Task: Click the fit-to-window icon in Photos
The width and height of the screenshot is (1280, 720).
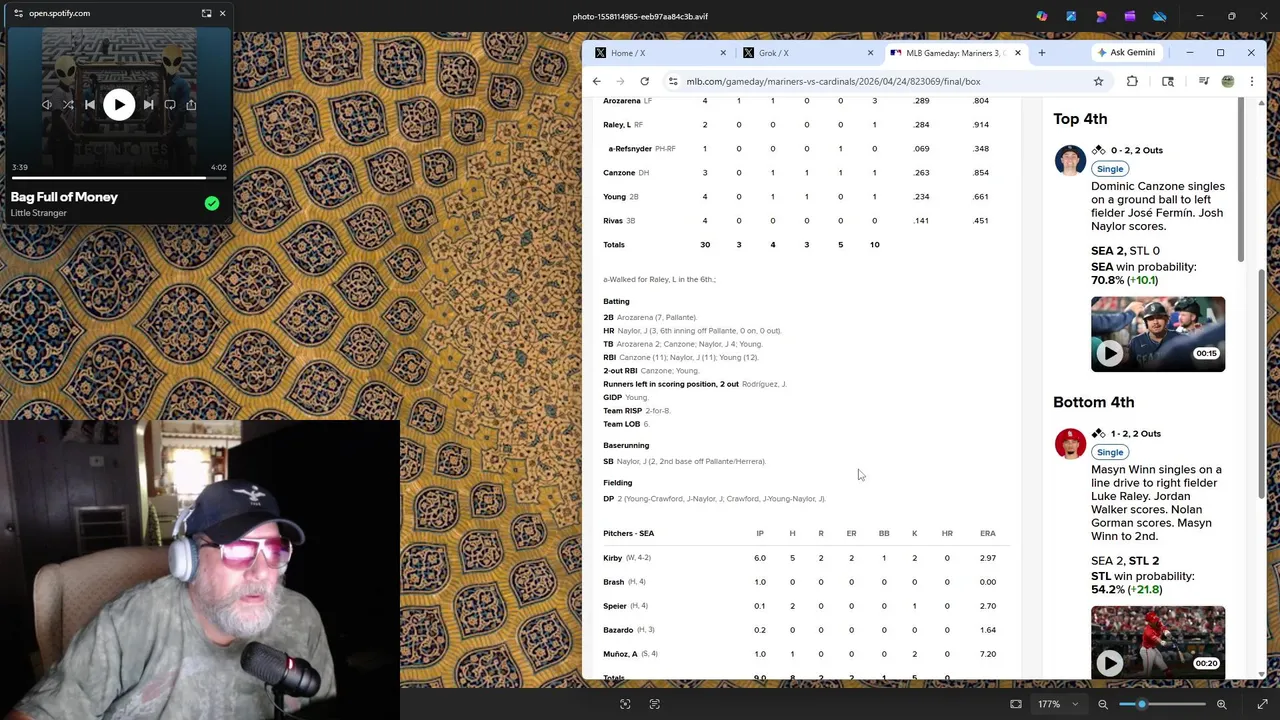Action: 1016,704
